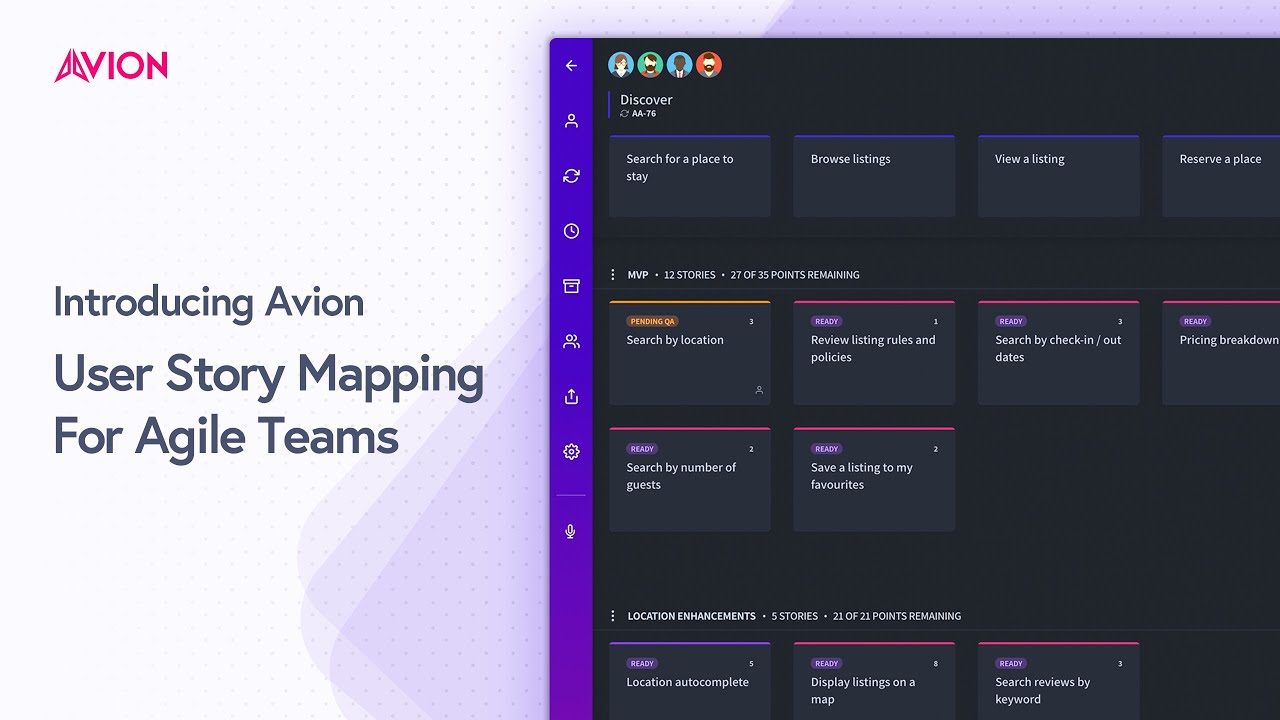Image resolution: width=1280 pixels, height=720 pixels.
Task: Open 'Search for a place to stay' step card
Action: tap(690, 176)
